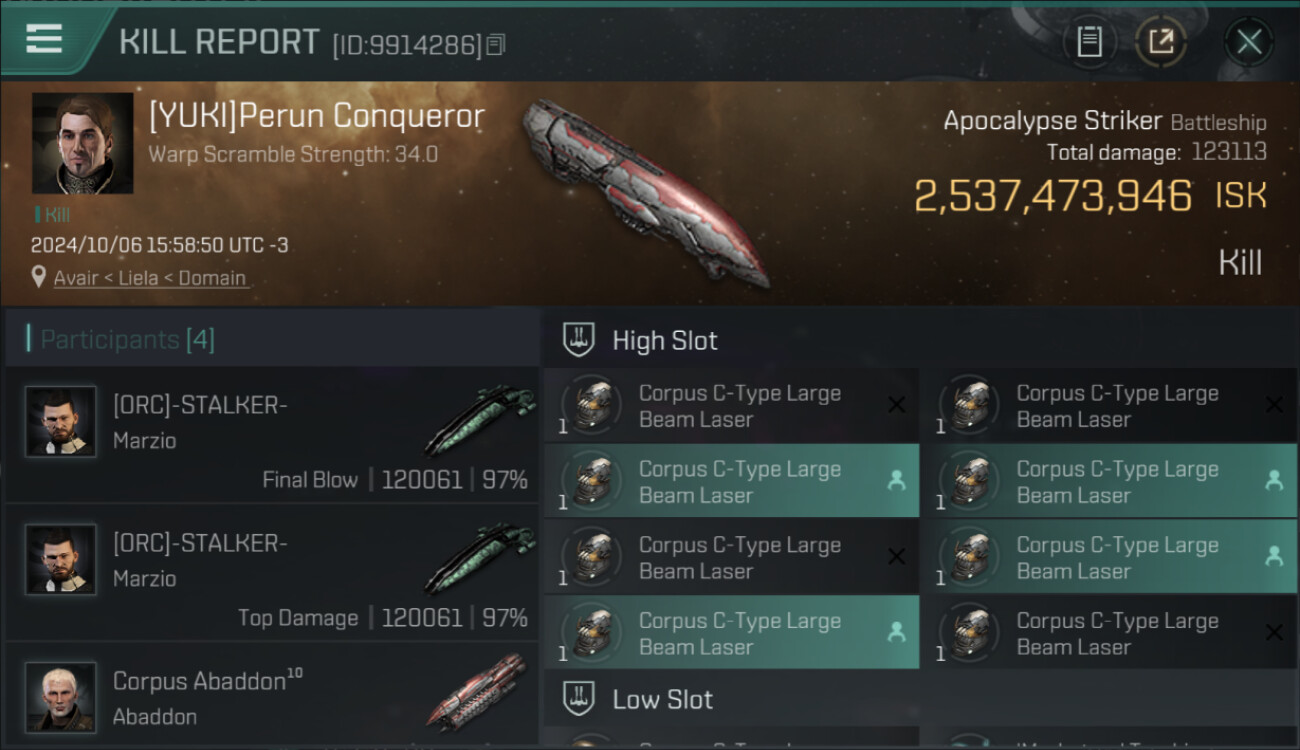Expand the Low Slot section header
Image resolution: width=1300 pixels, height=750 pixels.
[920, 699]
